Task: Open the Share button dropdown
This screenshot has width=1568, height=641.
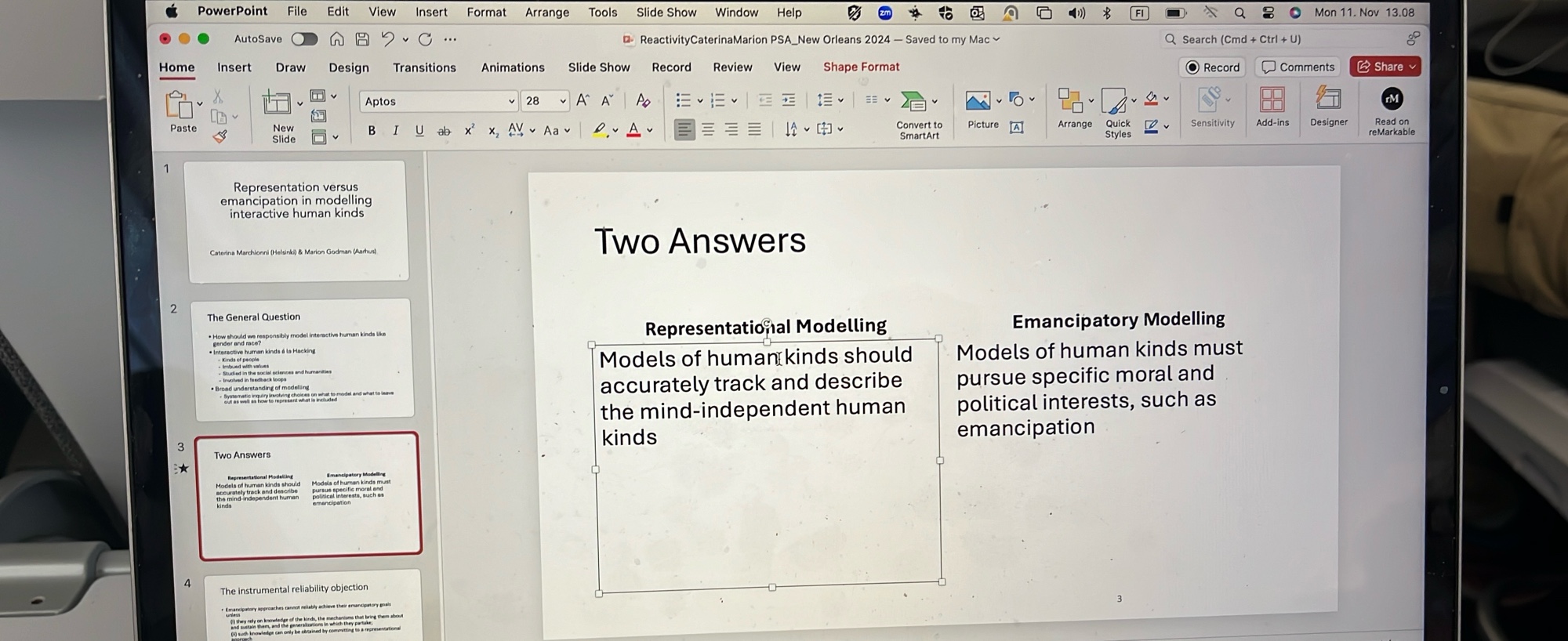Action: (x=1413, y=67)
